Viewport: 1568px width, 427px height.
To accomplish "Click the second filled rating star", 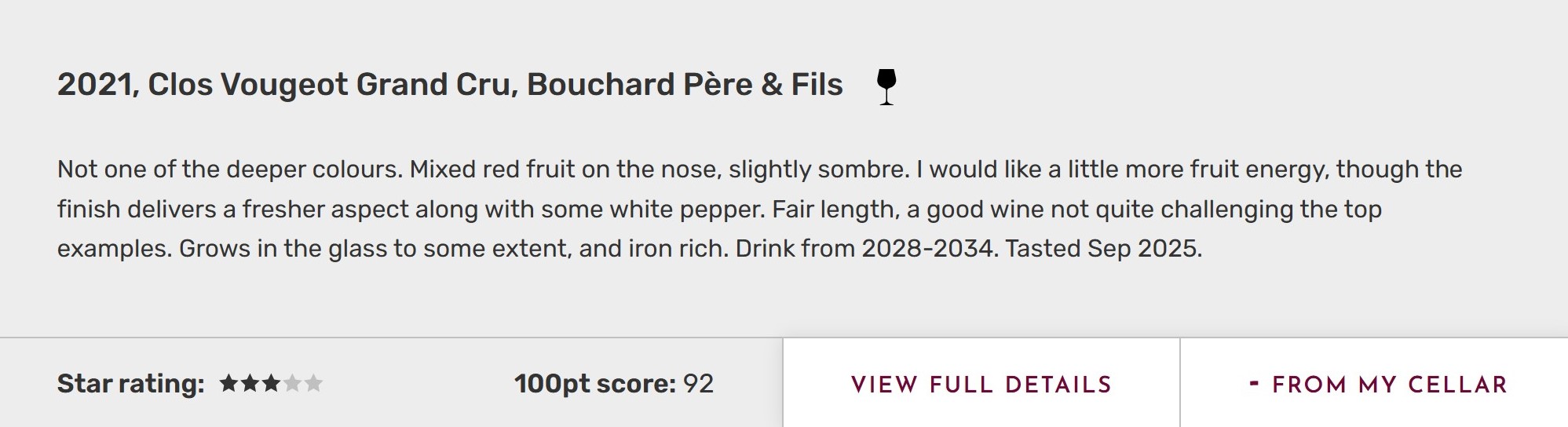I will (250, 384).
